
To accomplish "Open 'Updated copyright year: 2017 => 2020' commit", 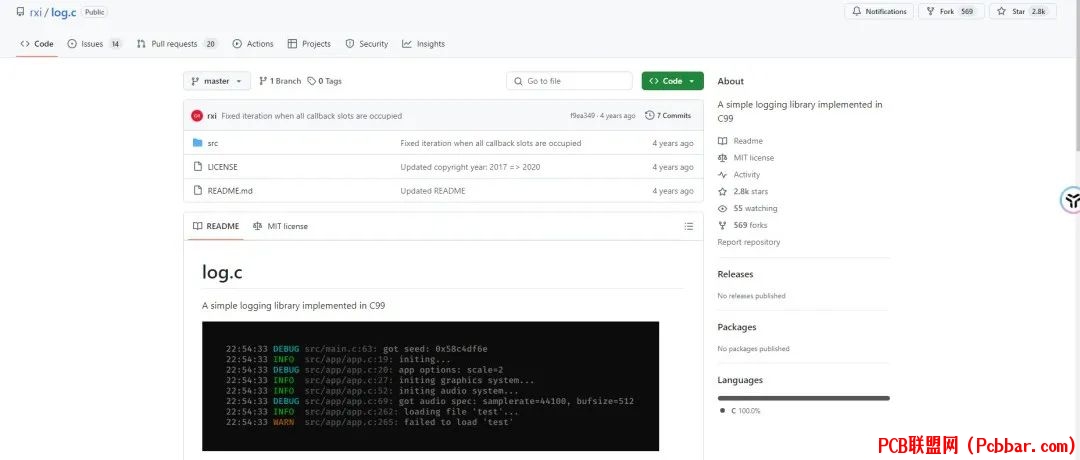I will (470, 167).
